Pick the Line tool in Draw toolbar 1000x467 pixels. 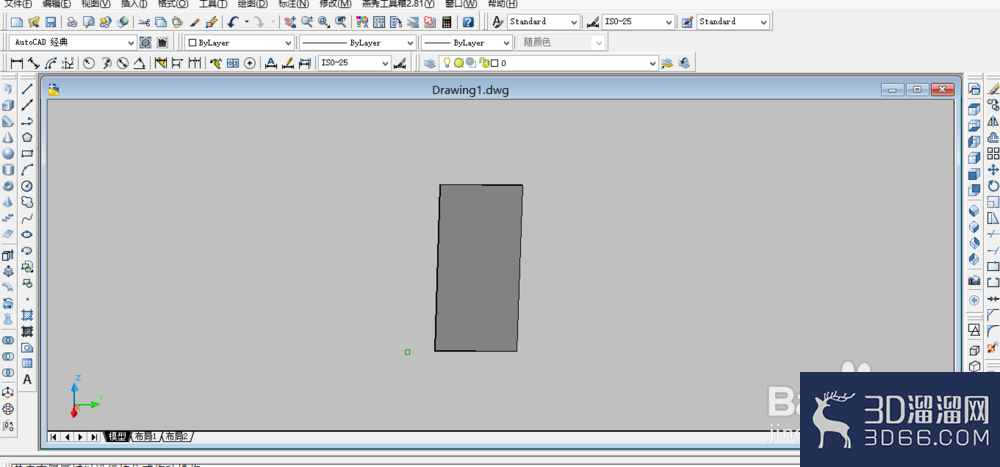coord(27,89)
